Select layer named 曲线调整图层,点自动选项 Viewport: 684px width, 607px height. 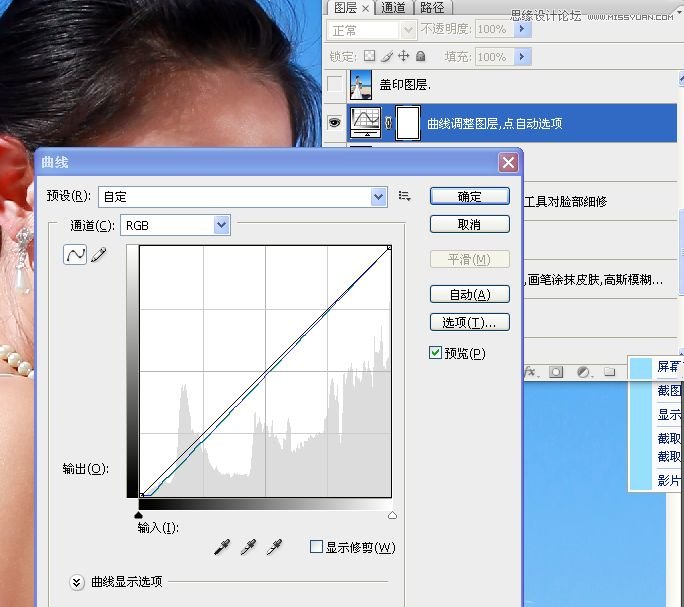494,124
